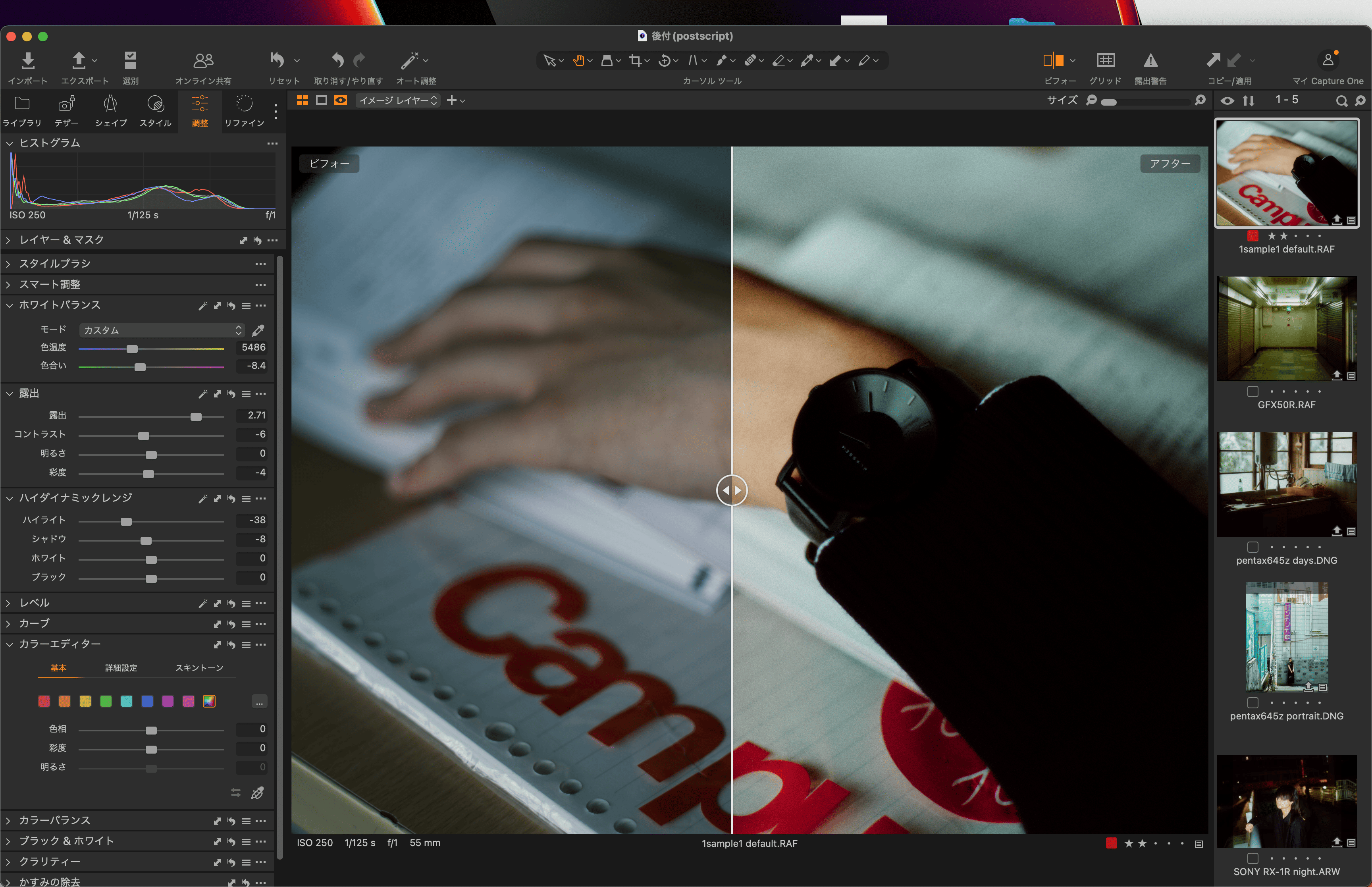Image resolution: width=1372 pixels, height=887 pixels.
Task: Adjust the 露出 exposure slider
Action: [x=197, y=417]
